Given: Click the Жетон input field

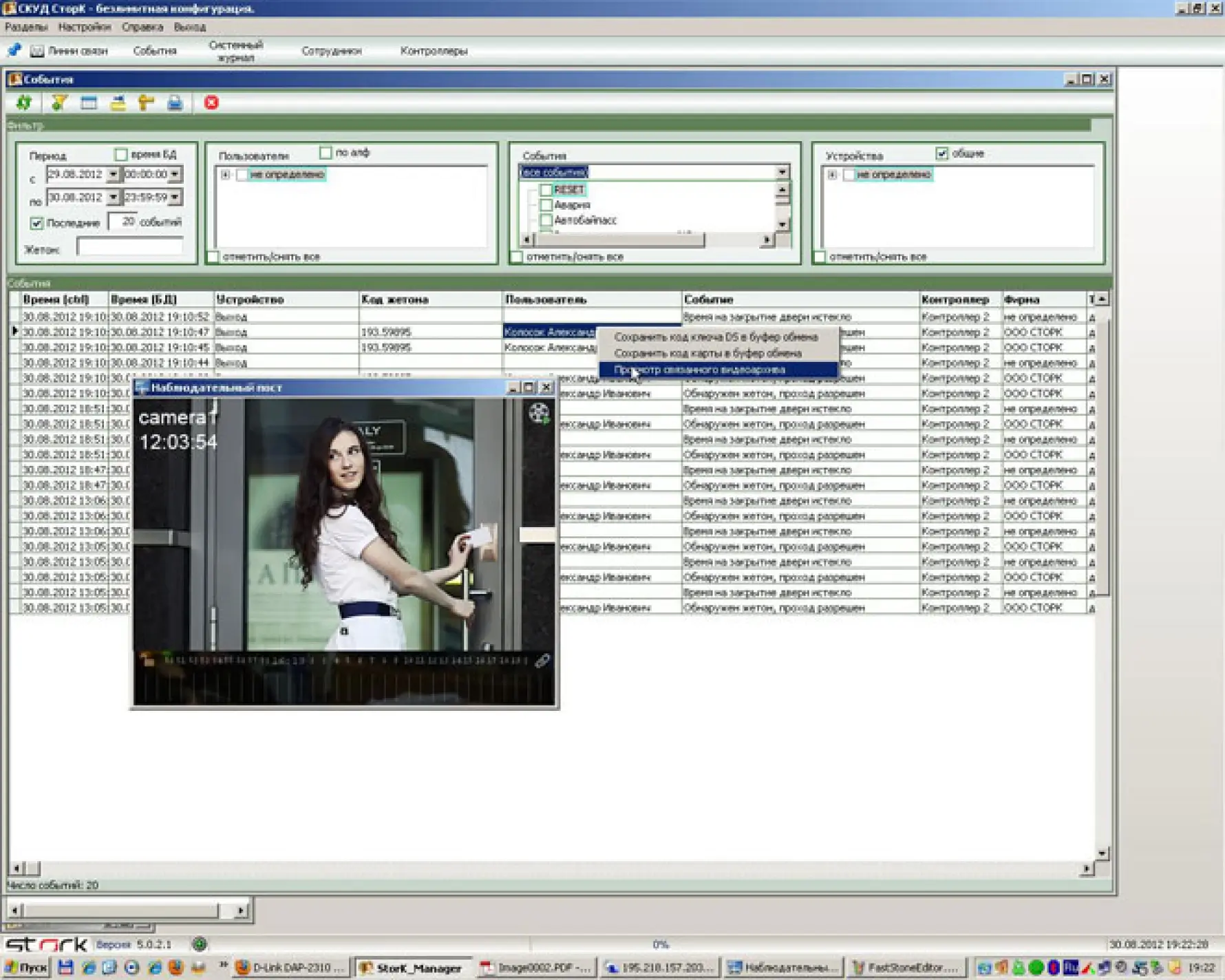Looking at the screenshot, I should pyautogui.click(x=129, y=248).
